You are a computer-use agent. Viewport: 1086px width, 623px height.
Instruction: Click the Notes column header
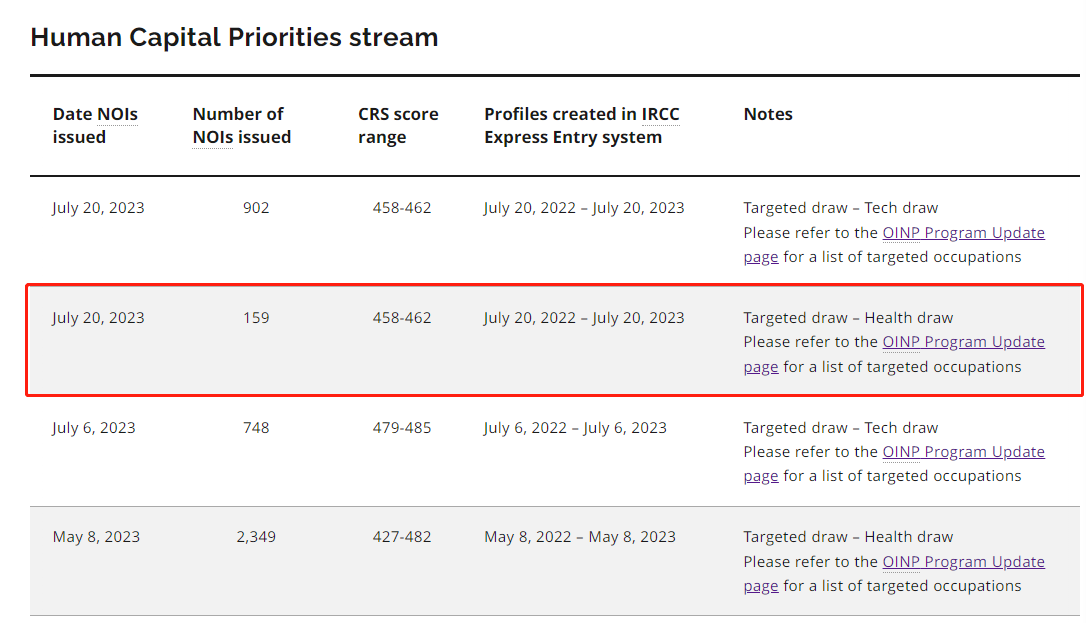click(x=768, y=114)
